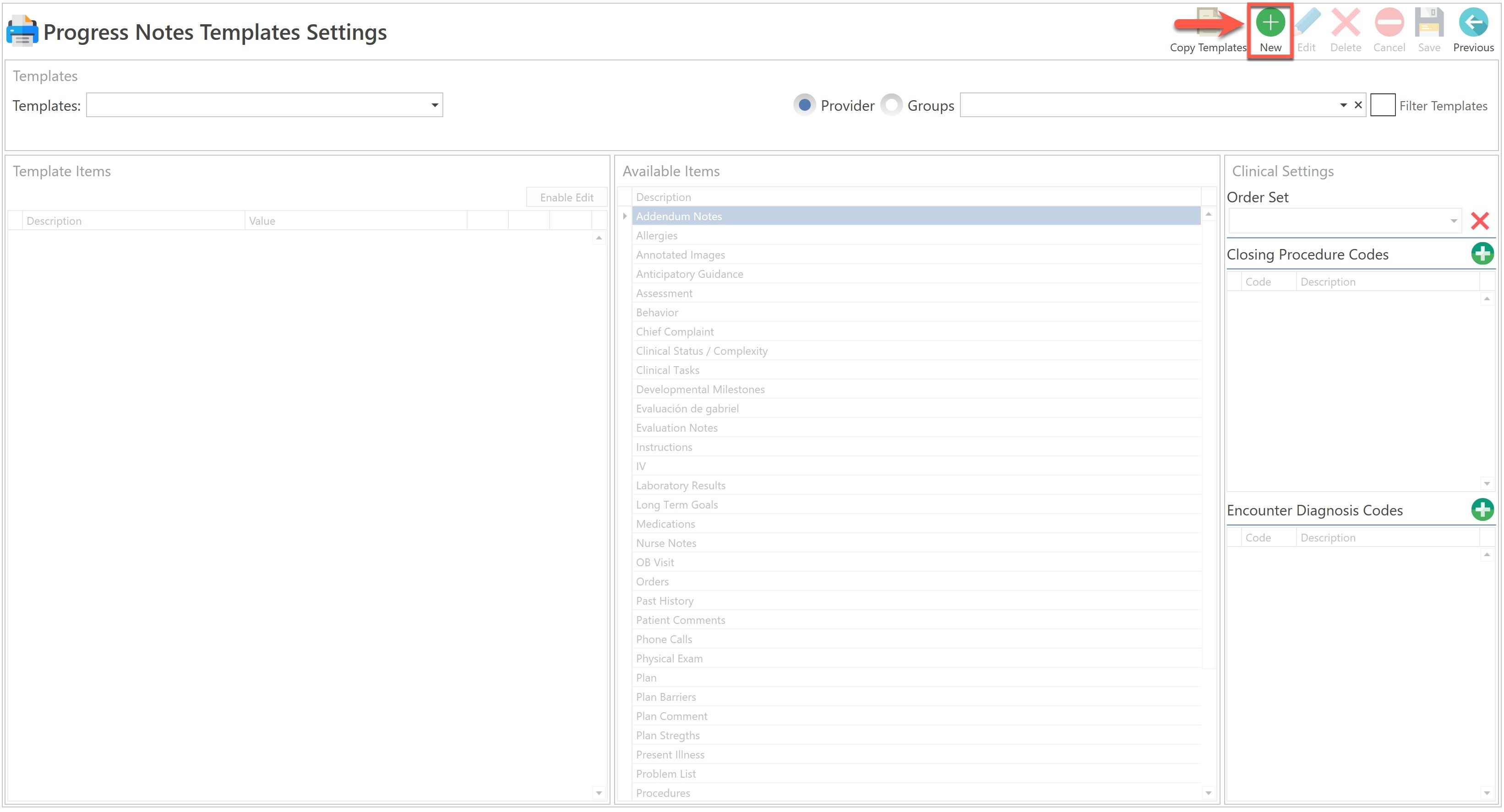1504x812 pixels.
Task: Select the Provider radio button
Action: point(804,105)
